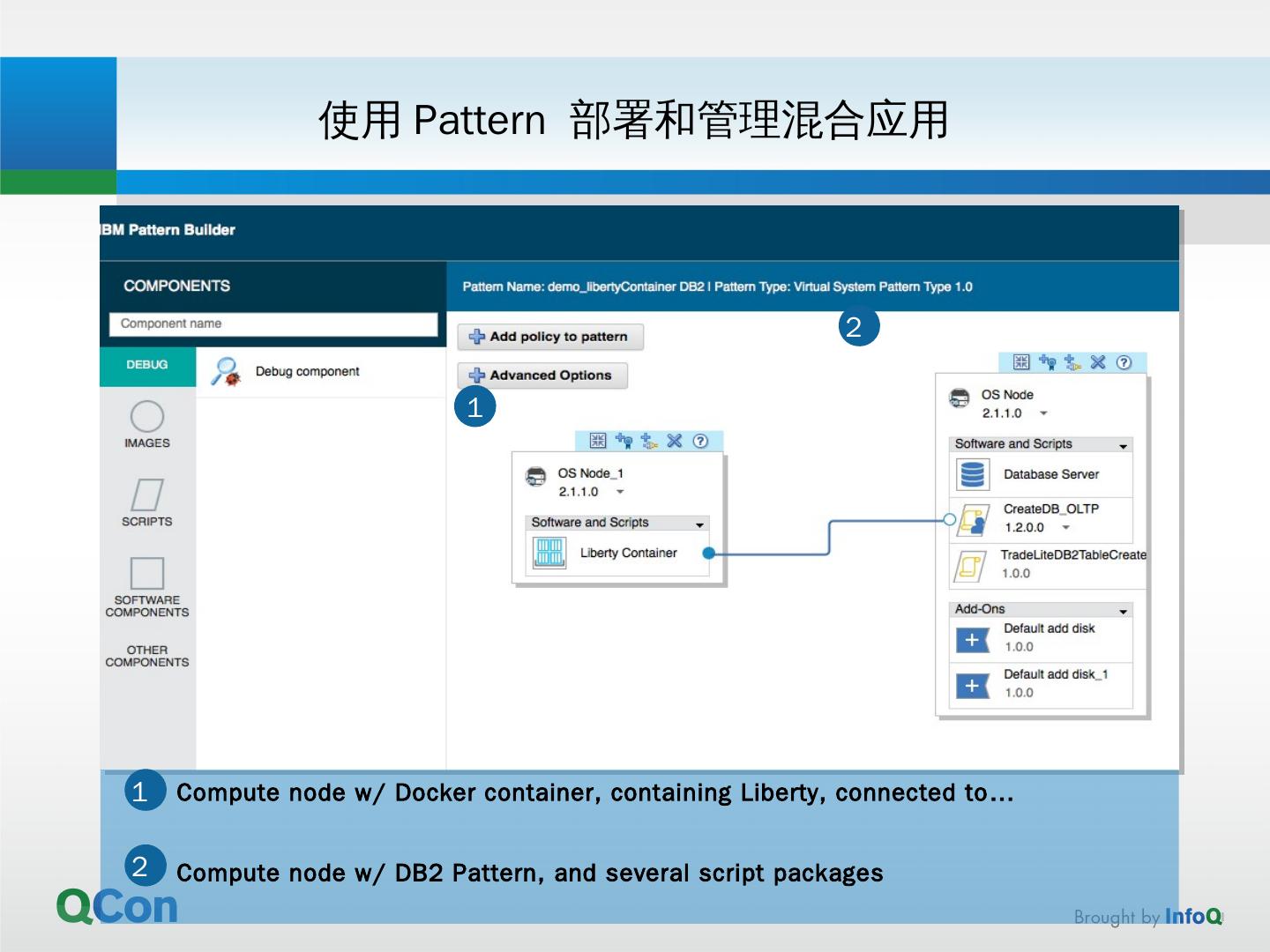Click the Database Server component icon
This screenshot has width=1270, height=952.
tap(972, 474)
